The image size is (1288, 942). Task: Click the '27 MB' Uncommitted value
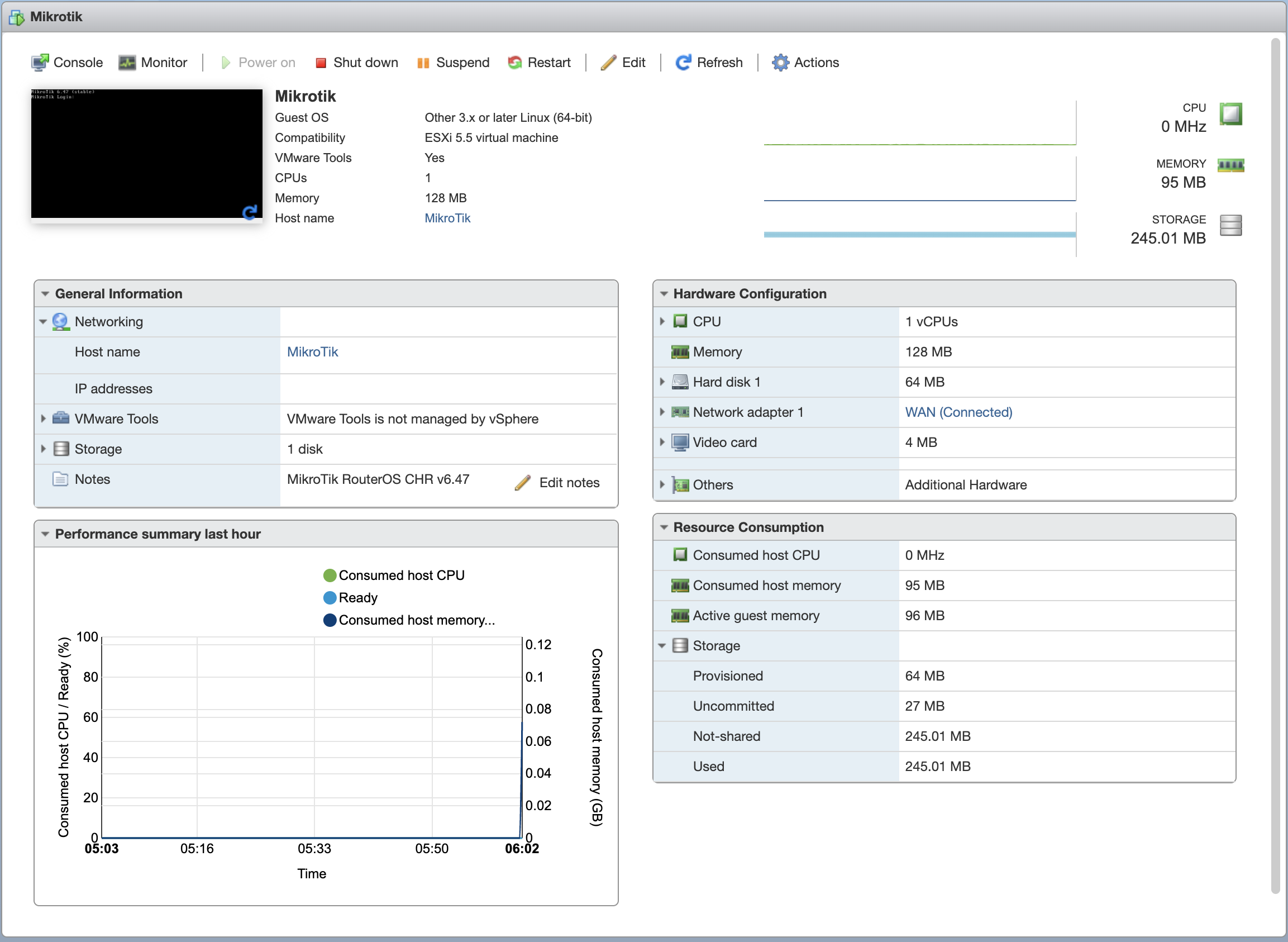coord(924,706)
